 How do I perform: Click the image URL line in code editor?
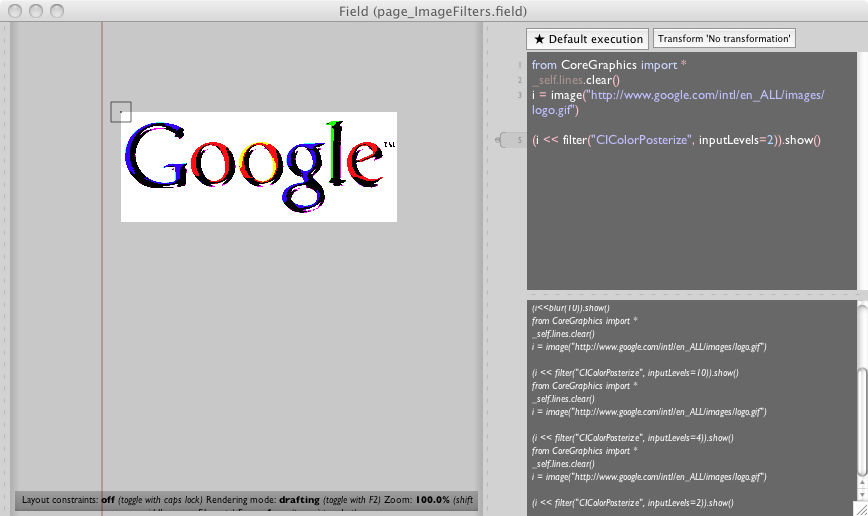[x=678, y=96]
